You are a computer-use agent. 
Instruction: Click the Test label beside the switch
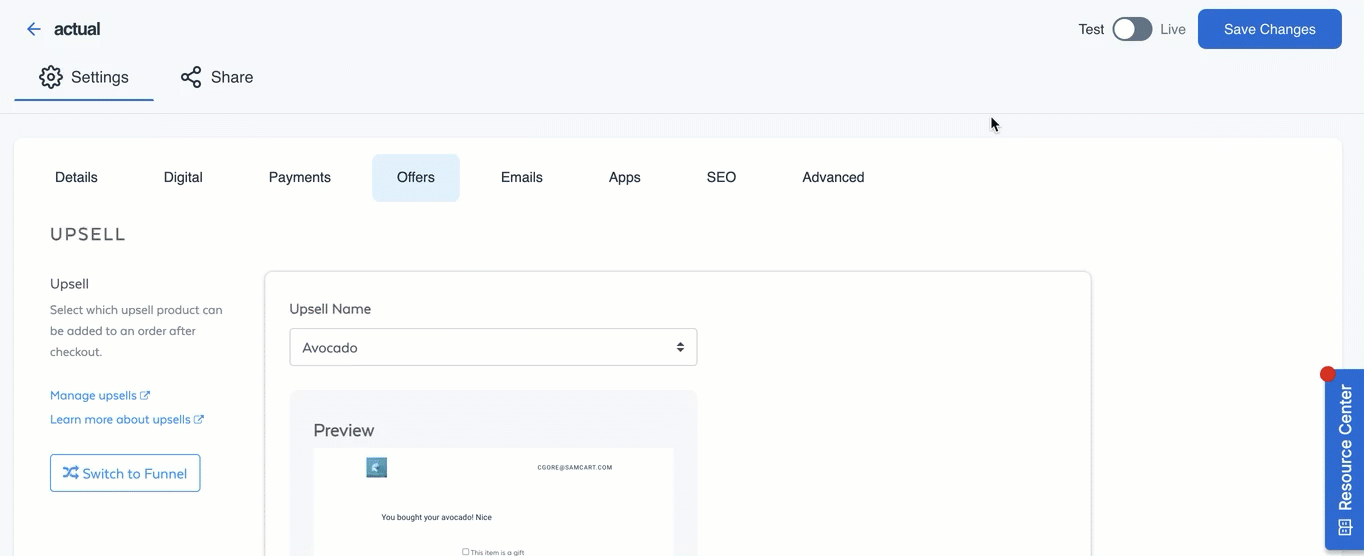(x=1091, y=29)
